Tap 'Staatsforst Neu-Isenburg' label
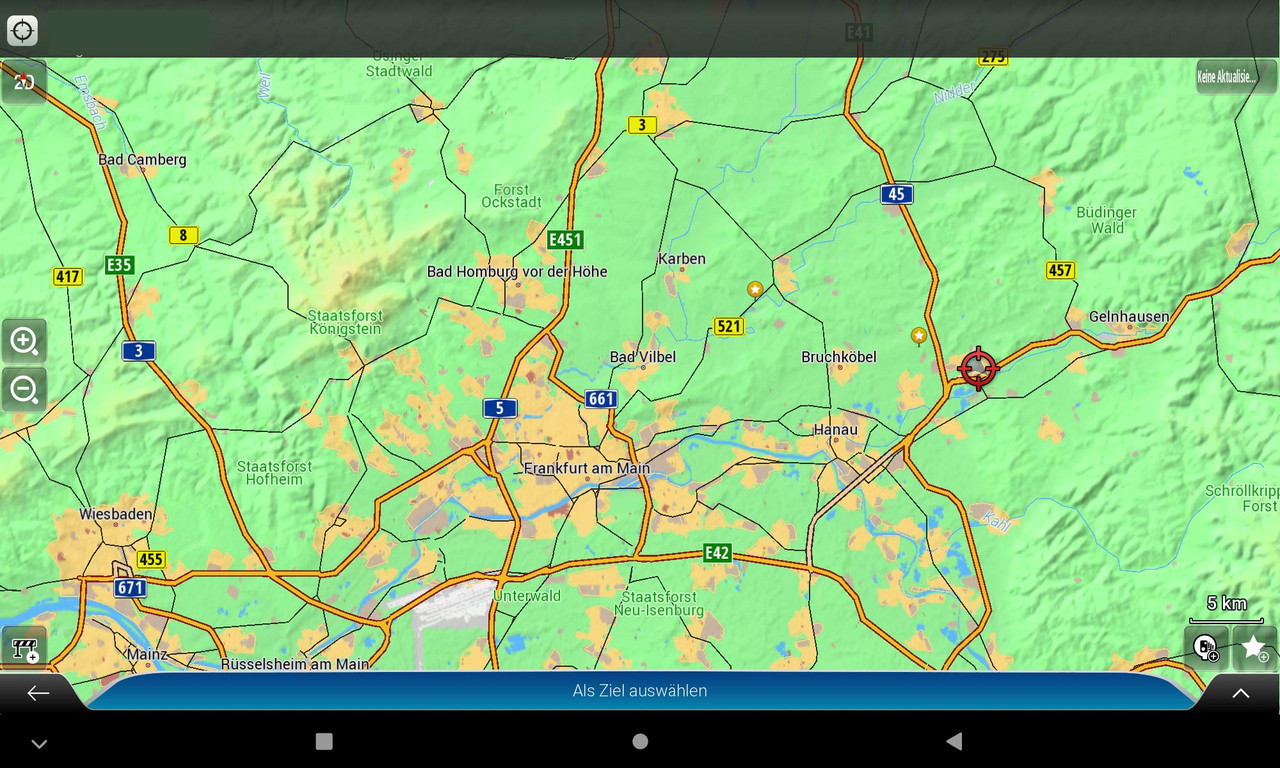This screenshot has width=1280, height=768. point(659,604)
